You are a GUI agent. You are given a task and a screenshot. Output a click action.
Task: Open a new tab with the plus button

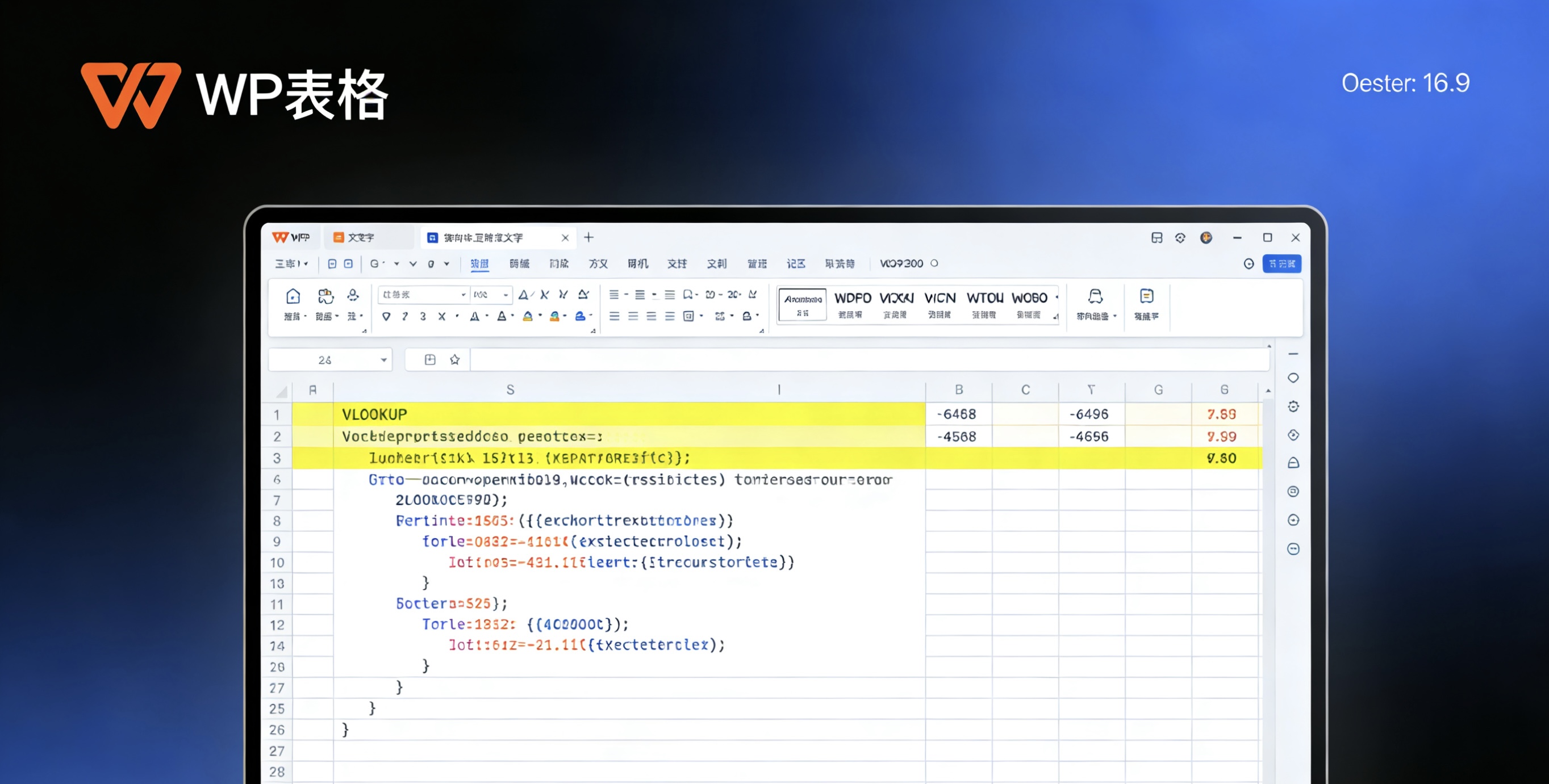pyautogui.click(x=588, y=237)
